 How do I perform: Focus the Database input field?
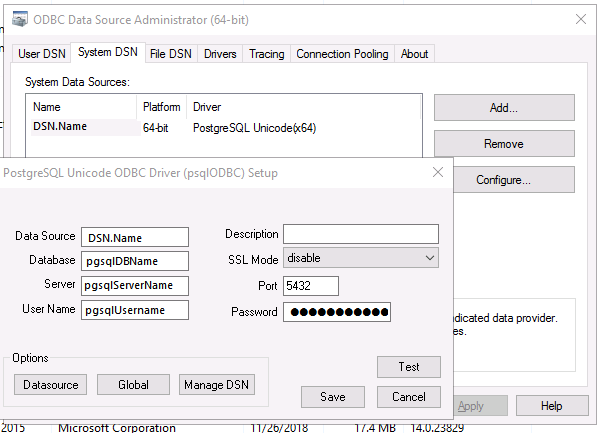pos(135,261)
